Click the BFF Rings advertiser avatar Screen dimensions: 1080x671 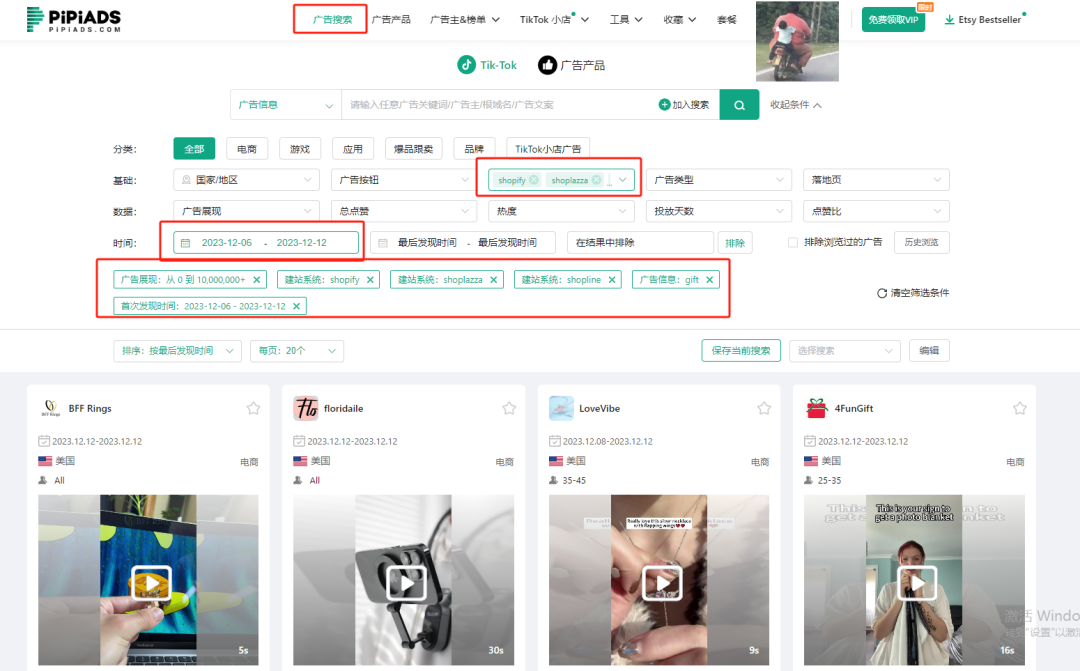pos(50,409)
